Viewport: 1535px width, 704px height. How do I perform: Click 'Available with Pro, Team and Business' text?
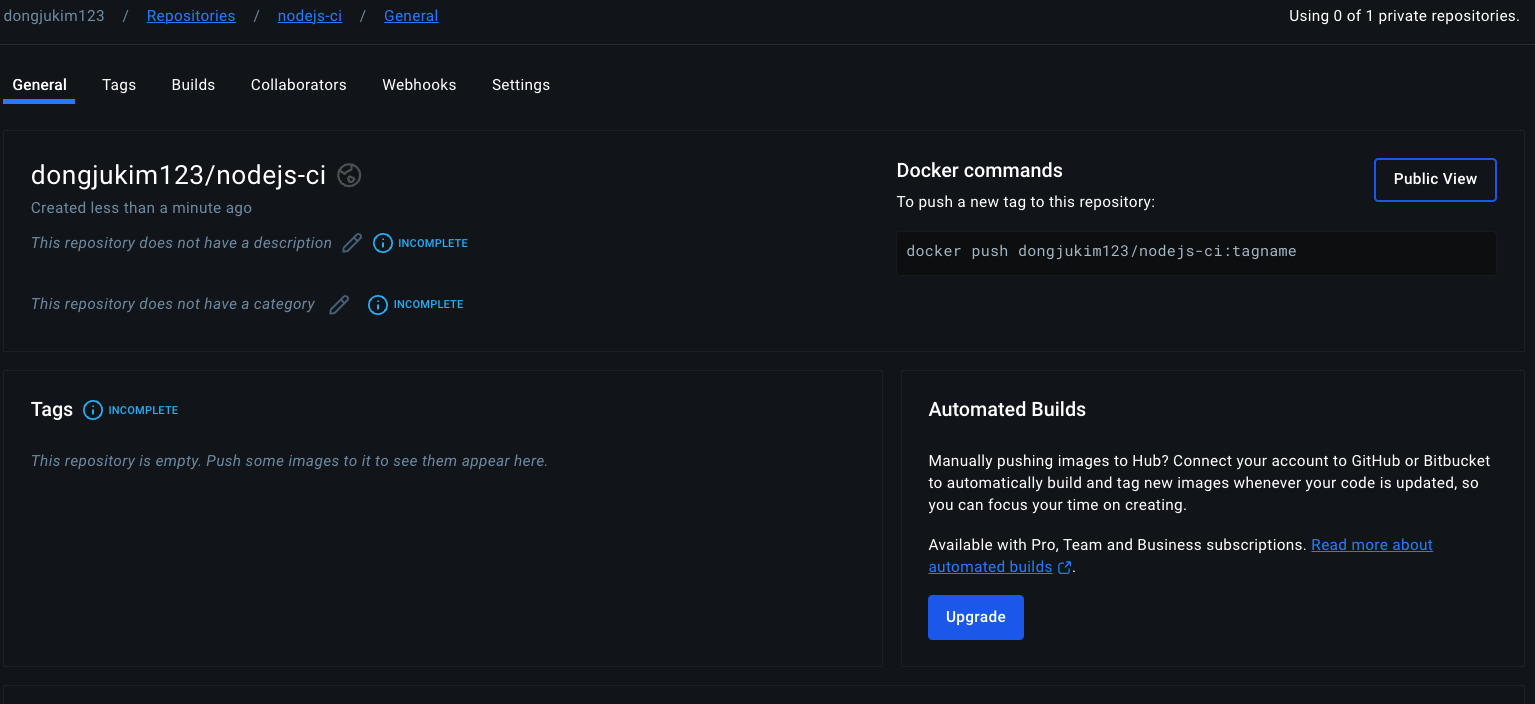click(1117, 545)
